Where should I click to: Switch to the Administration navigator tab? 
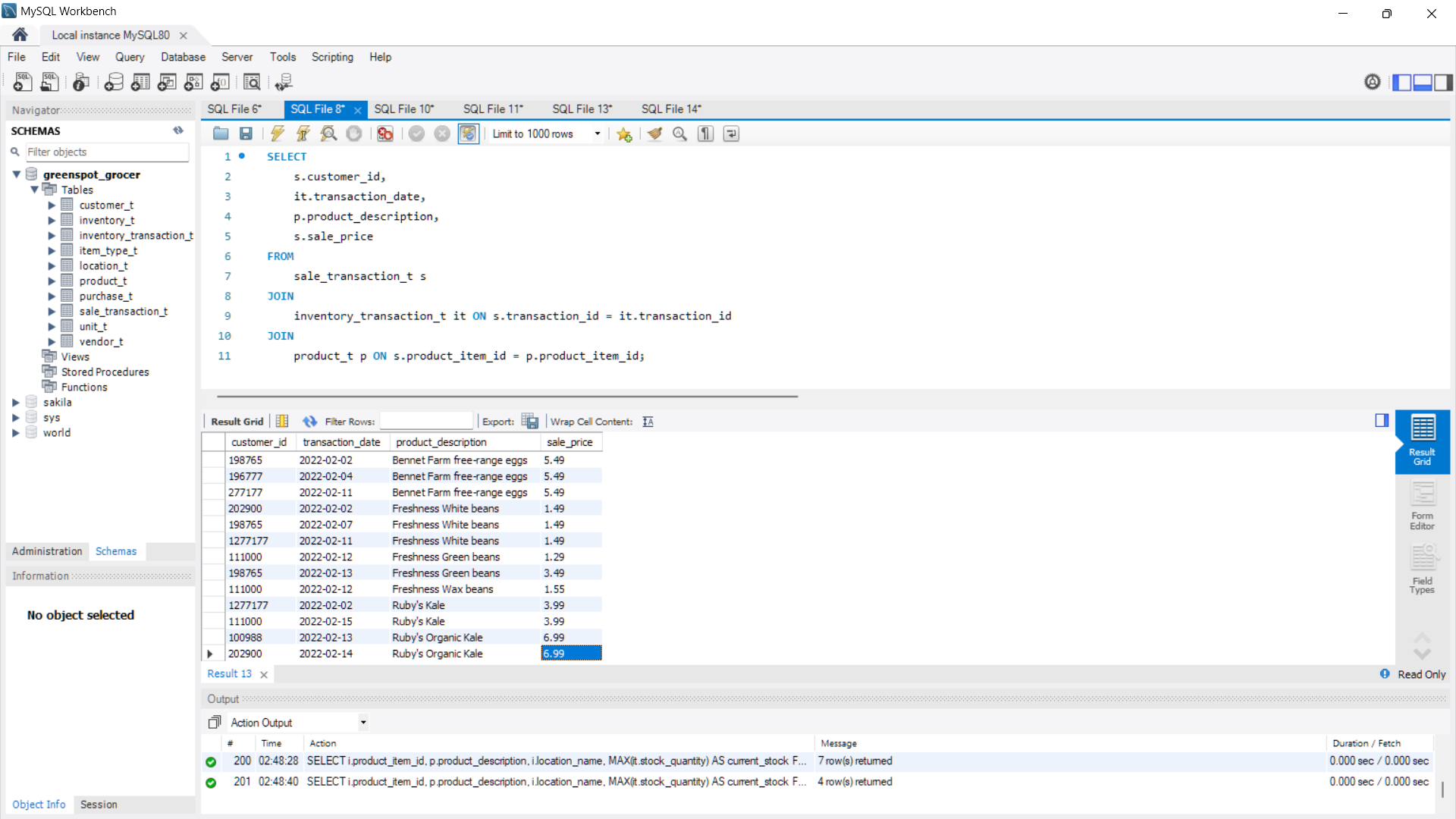47,551
